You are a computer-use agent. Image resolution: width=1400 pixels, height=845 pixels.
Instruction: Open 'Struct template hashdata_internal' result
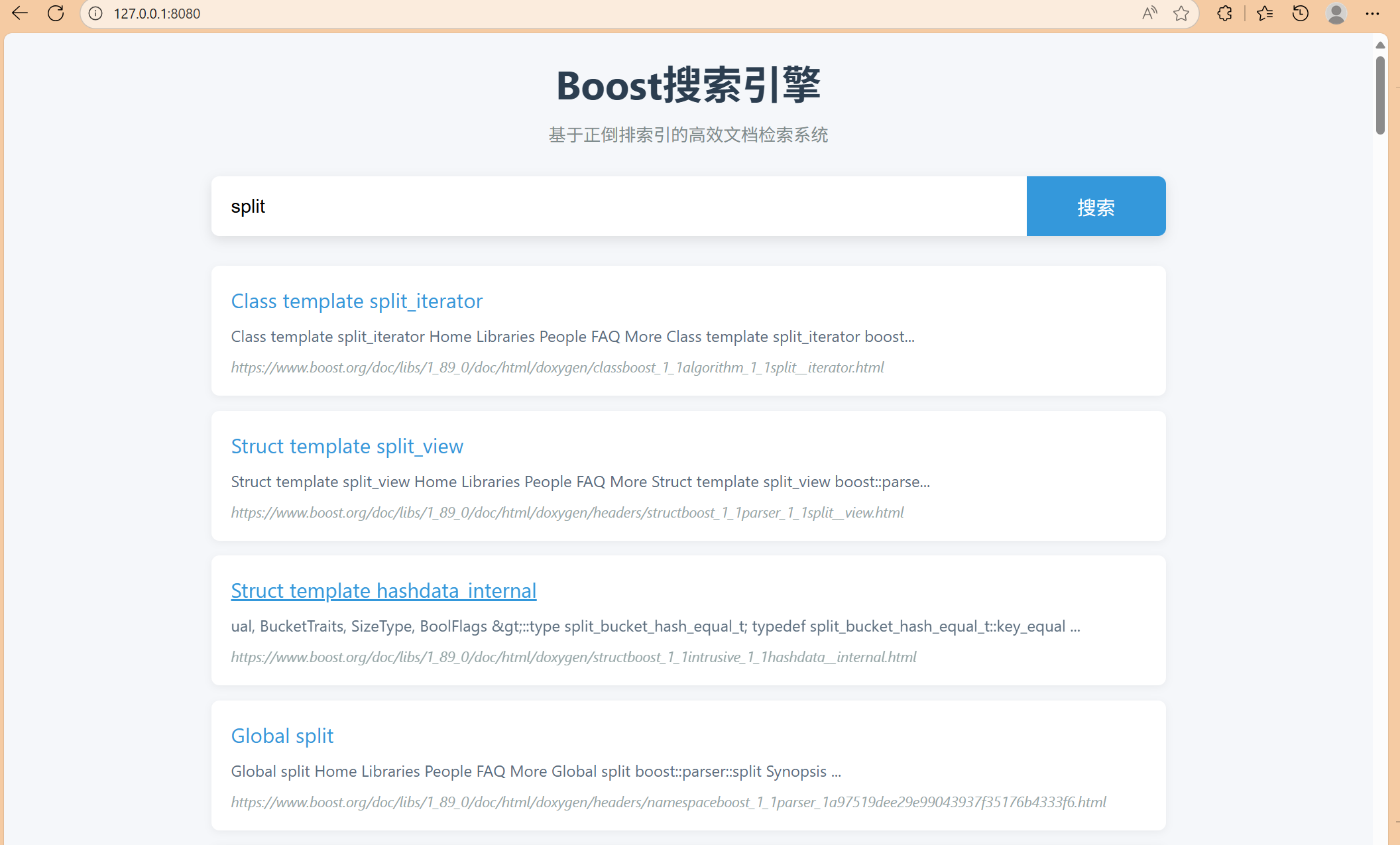tap(384, 591)
